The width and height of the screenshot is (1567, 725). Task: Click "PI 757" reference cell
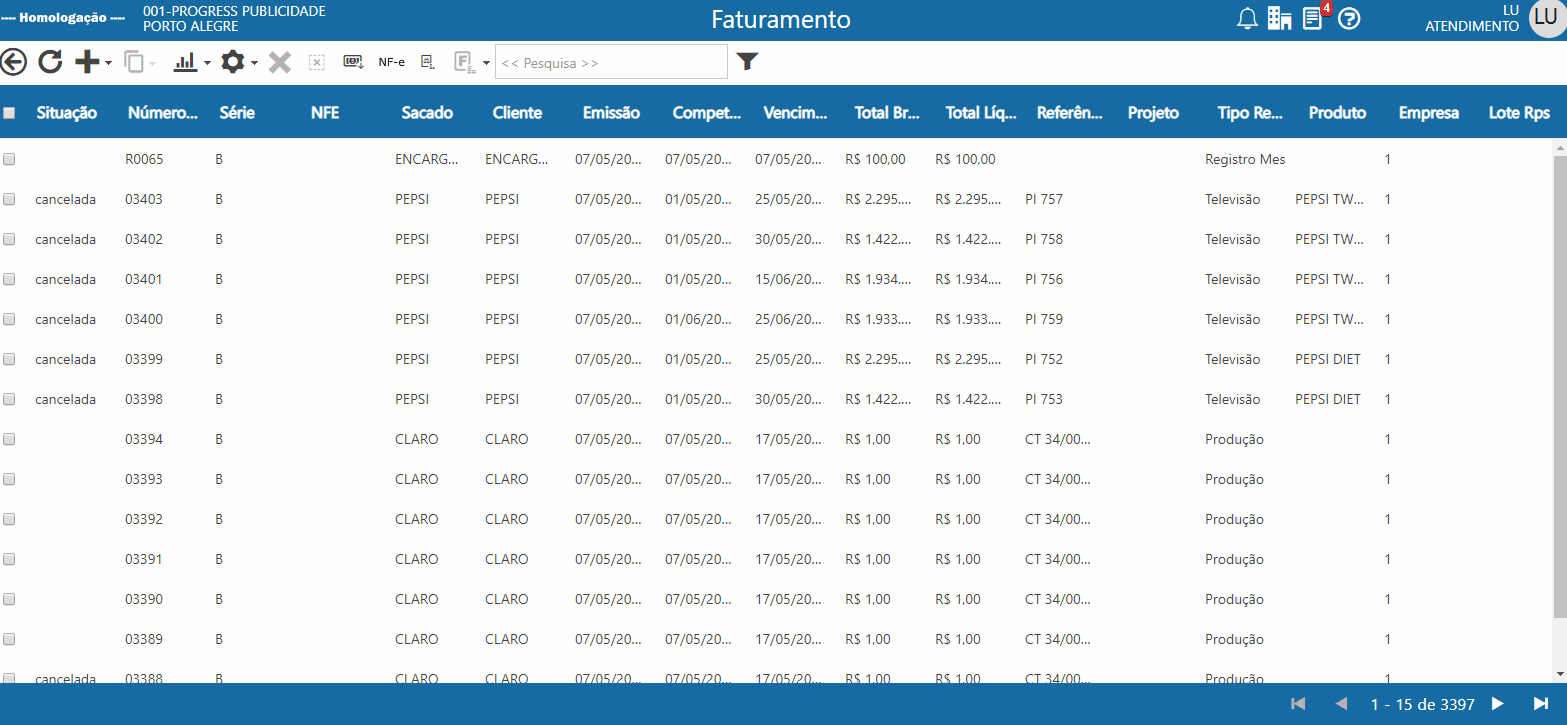[x=1044, y=199]
